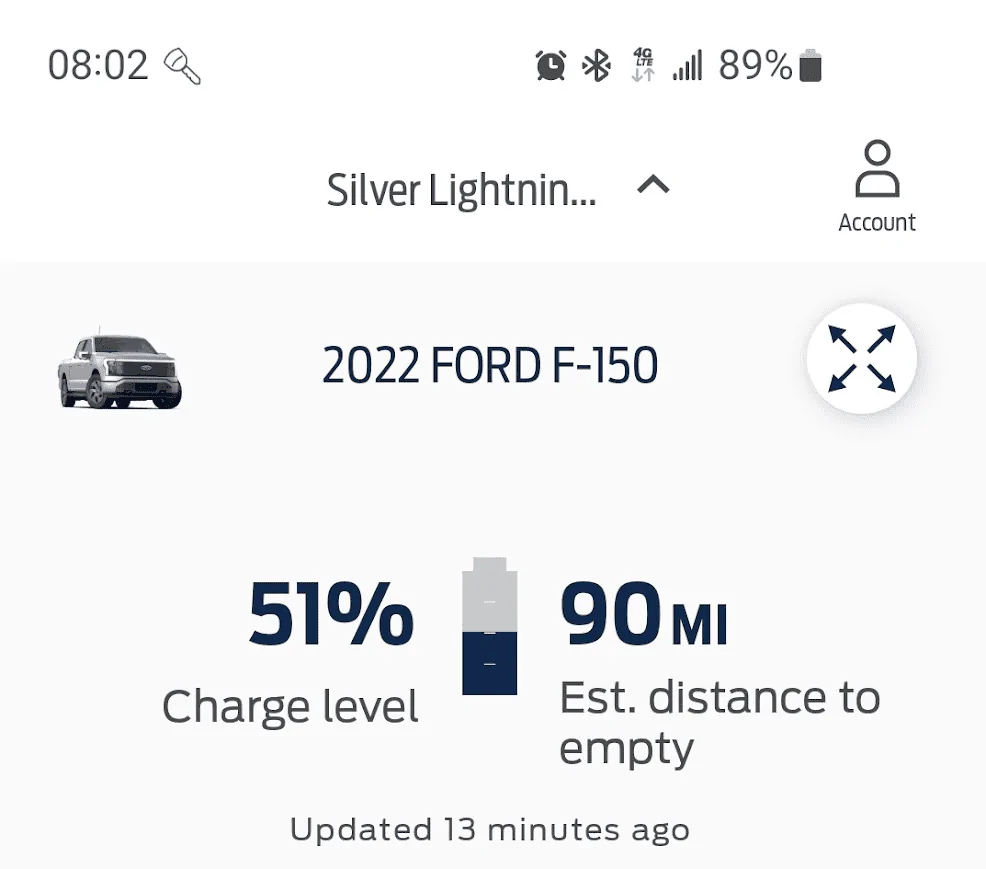Select the 2022 FORD F-150 title

[x=490, y=367]
